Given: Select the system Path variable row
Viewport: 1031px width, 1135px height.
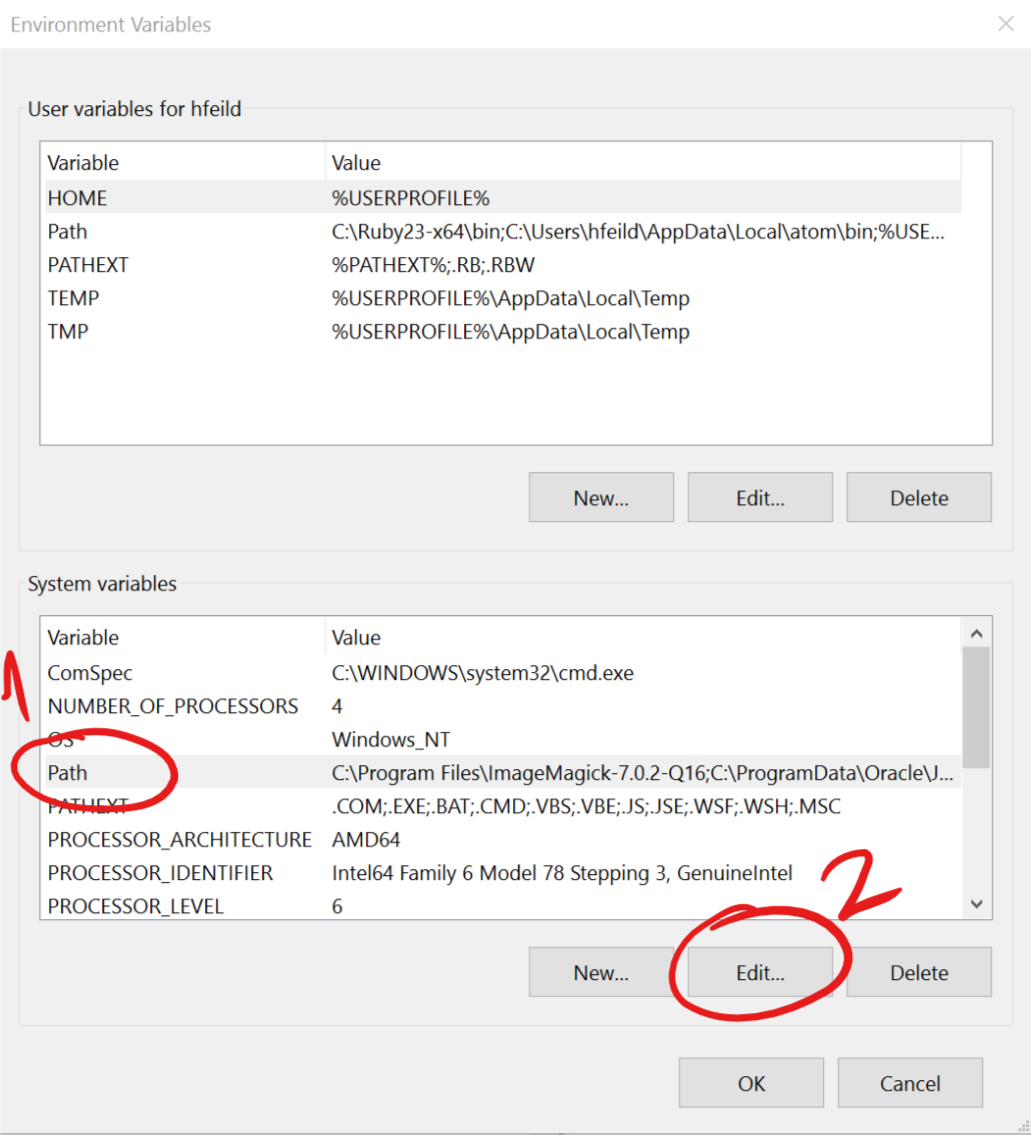Looking at the screenshot, I should (68, 773).
